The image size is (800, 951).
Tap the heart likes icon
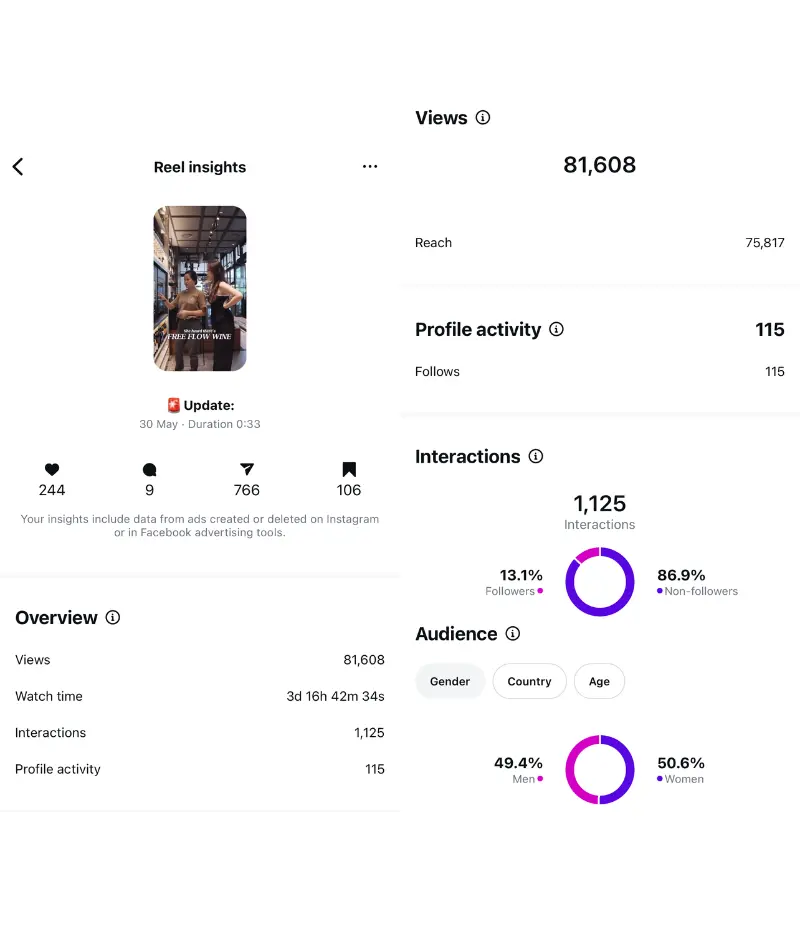pos(52,469)
